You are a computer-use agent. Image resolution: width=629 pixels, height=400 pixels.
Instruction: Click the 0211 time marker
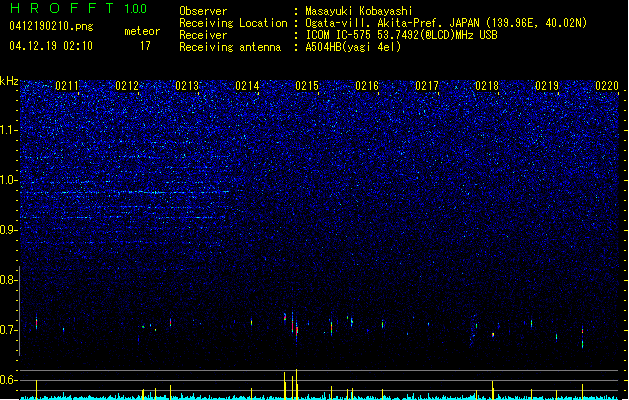tap(67, 86)
